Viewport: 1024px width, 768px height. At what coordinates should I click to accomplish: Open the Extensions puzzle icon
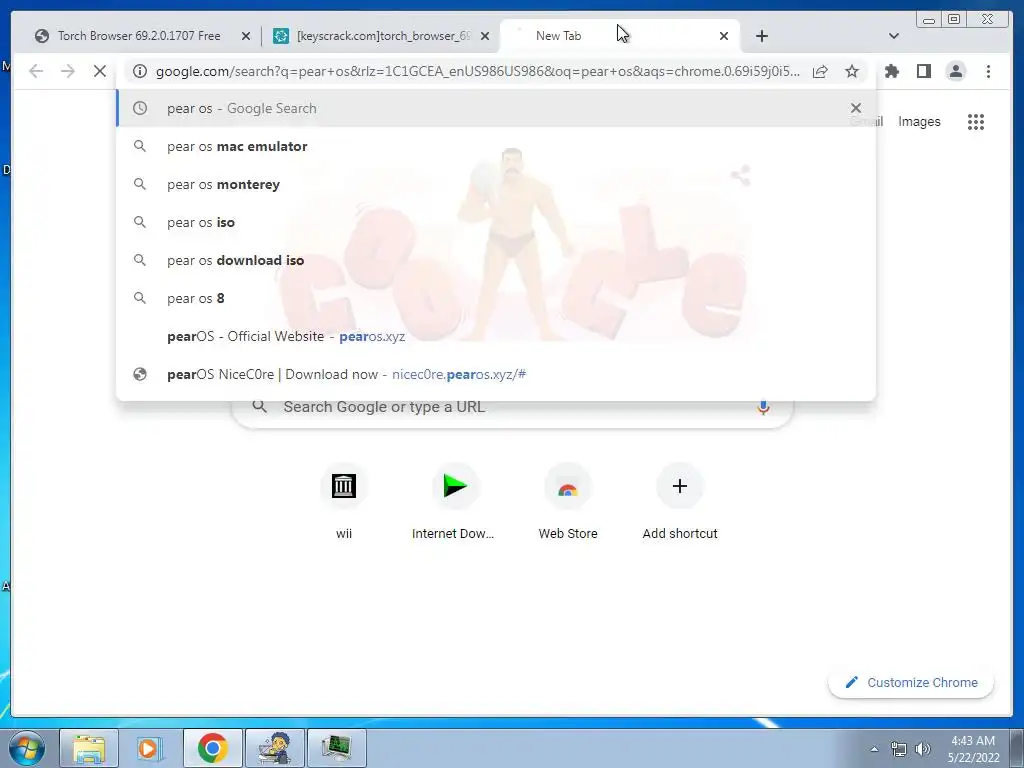[891, 71]
